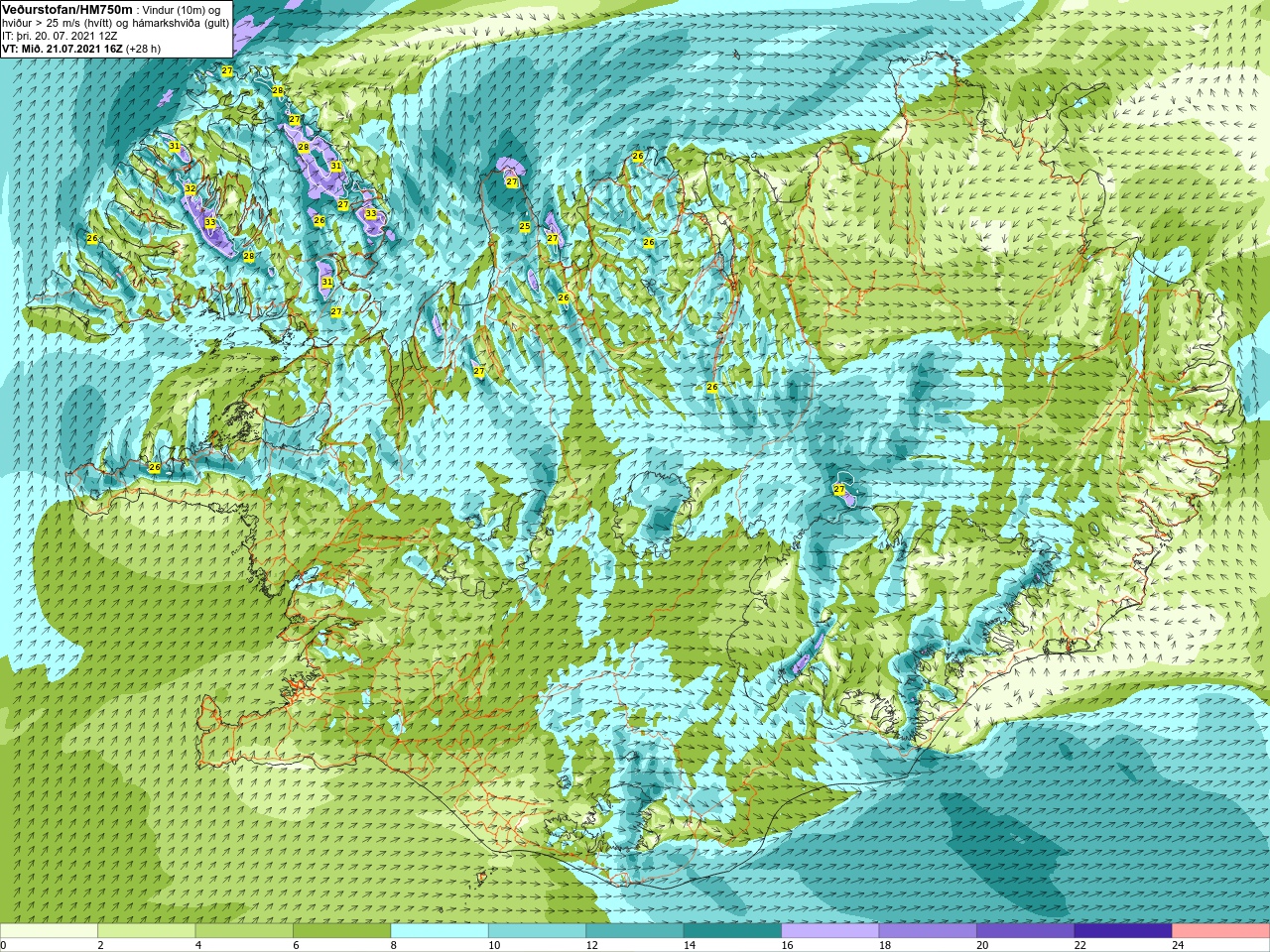Click the legend scale label '12'

click(591, 946)
